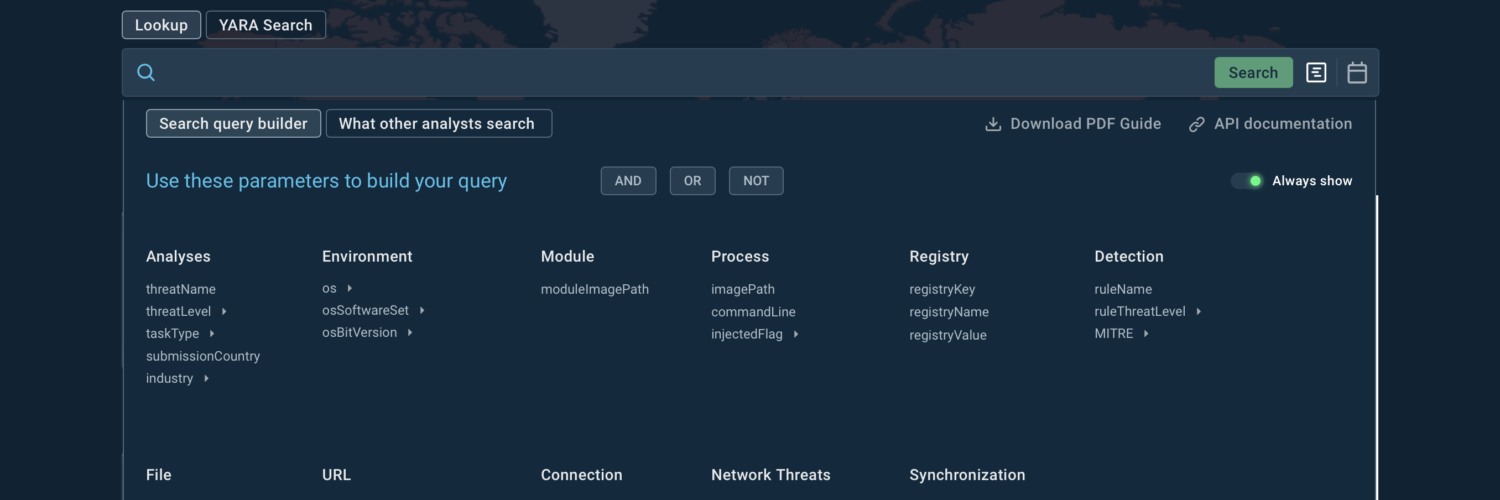Image resolution: width=1500 pixels, height=500 pixels.
Task: Expand the osSoftwareSet parameter arrow
Action: click(x=422, y=311)
